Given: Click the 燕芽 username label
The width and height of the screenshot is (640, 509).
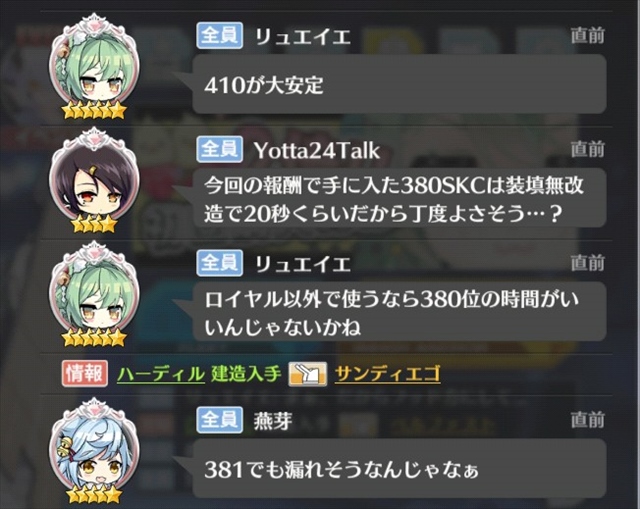Looking at the screenshot, I should pos(273,420).
